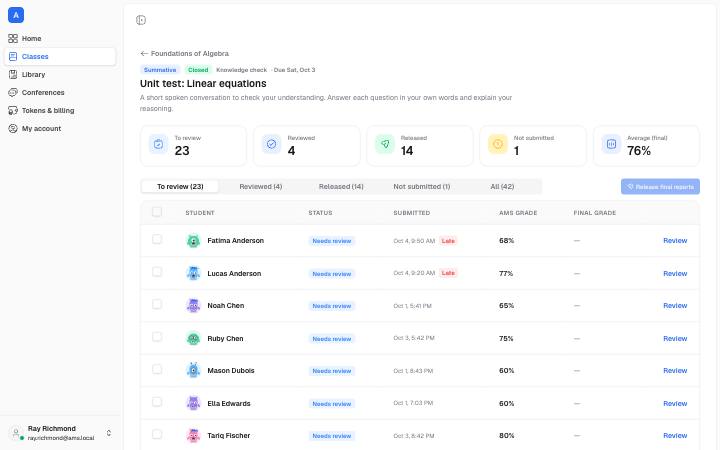The image size is (720, 450).
Task: Expand the Ray Richmond account switcher
Action: [109, 433]
